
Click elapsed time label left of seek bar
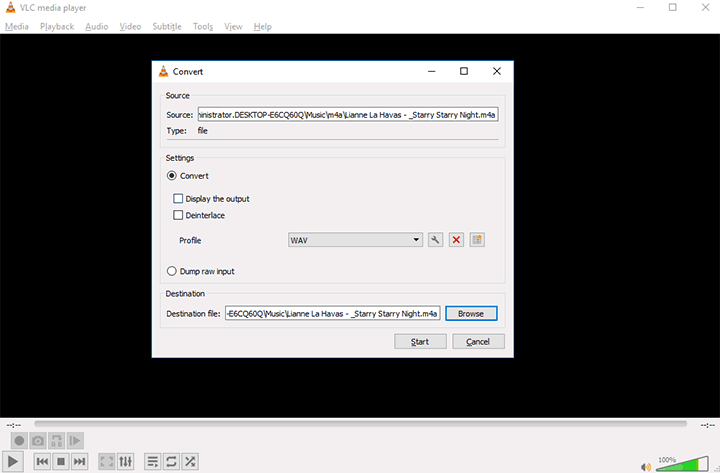click(14, 425)
